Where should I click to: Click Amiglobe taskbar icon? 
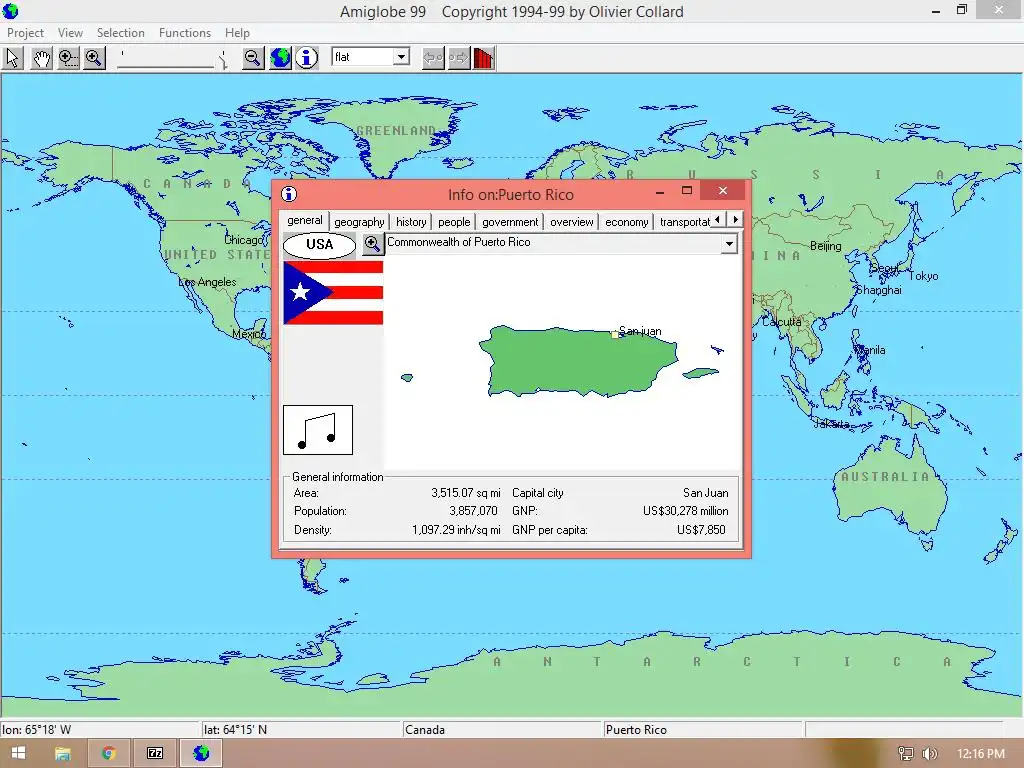[201, 753]
